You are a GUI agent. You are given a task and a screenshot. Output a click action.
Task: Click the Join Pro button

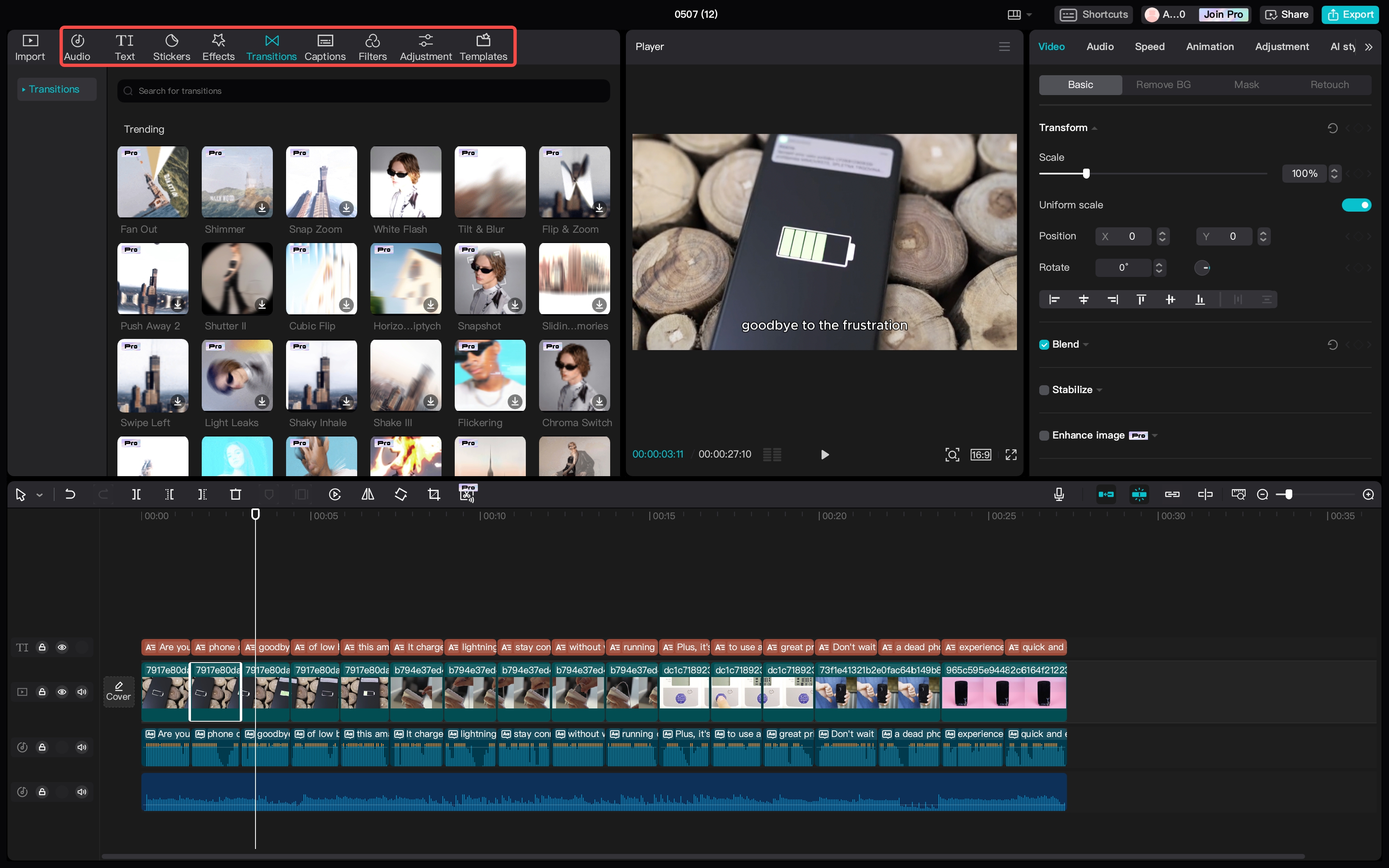(x=1223, y=14)
